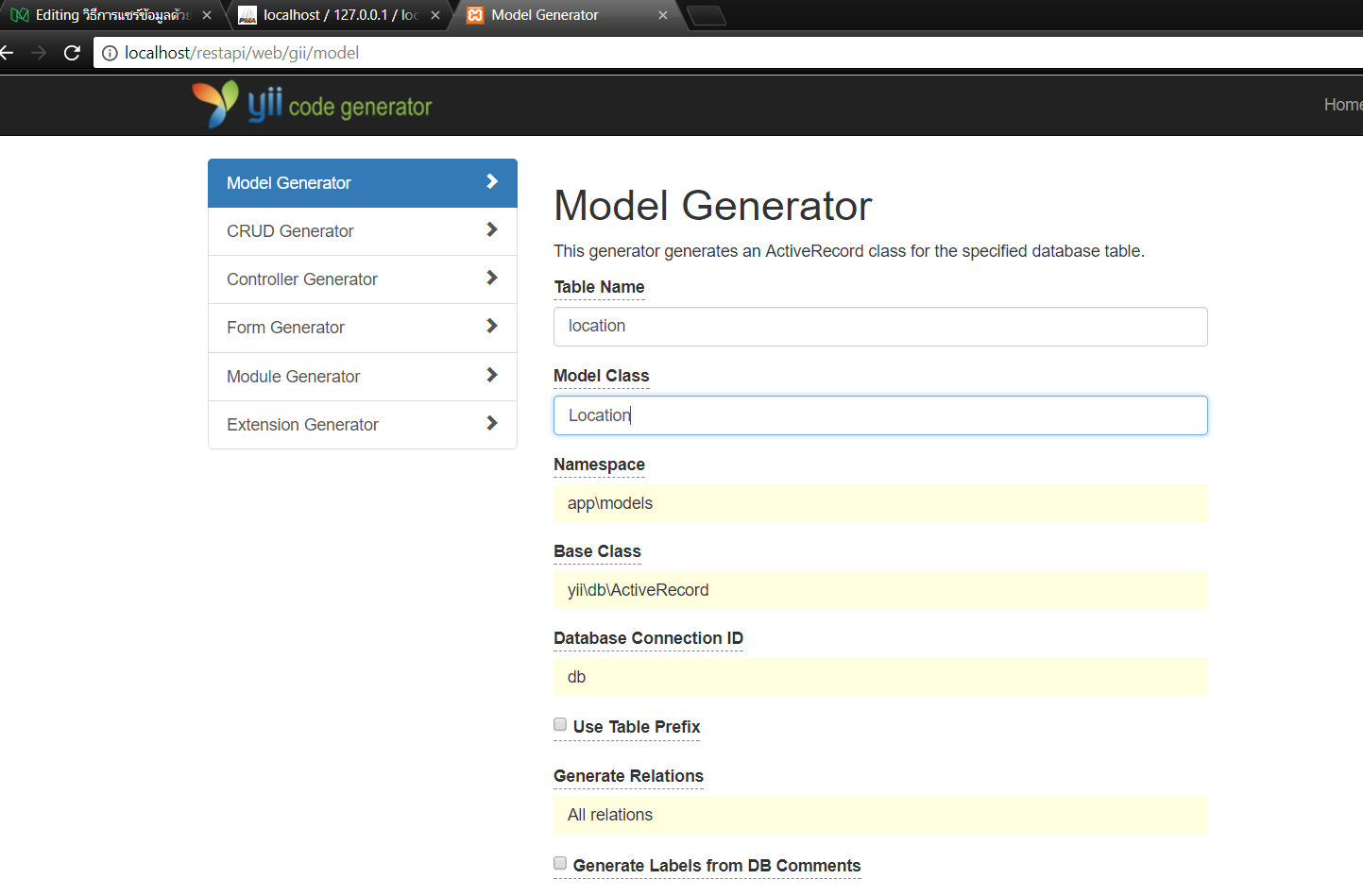Close the Model Generator browser tab
1363x896 pixels.
point(663,15)
